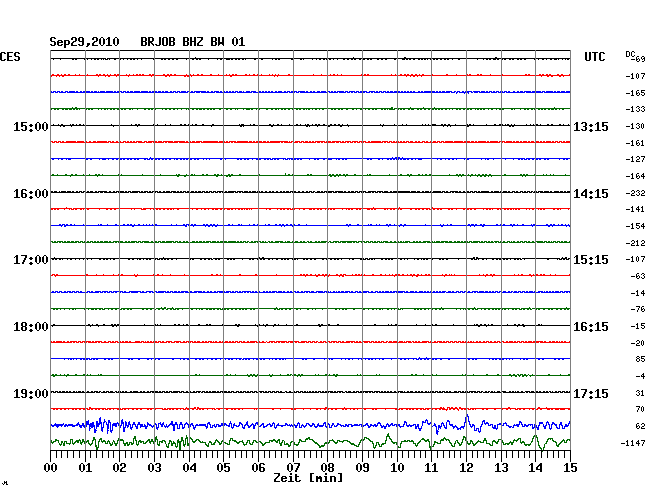
Task: Click the bottom green trace at DC -1147
Action: pos(310,442)
